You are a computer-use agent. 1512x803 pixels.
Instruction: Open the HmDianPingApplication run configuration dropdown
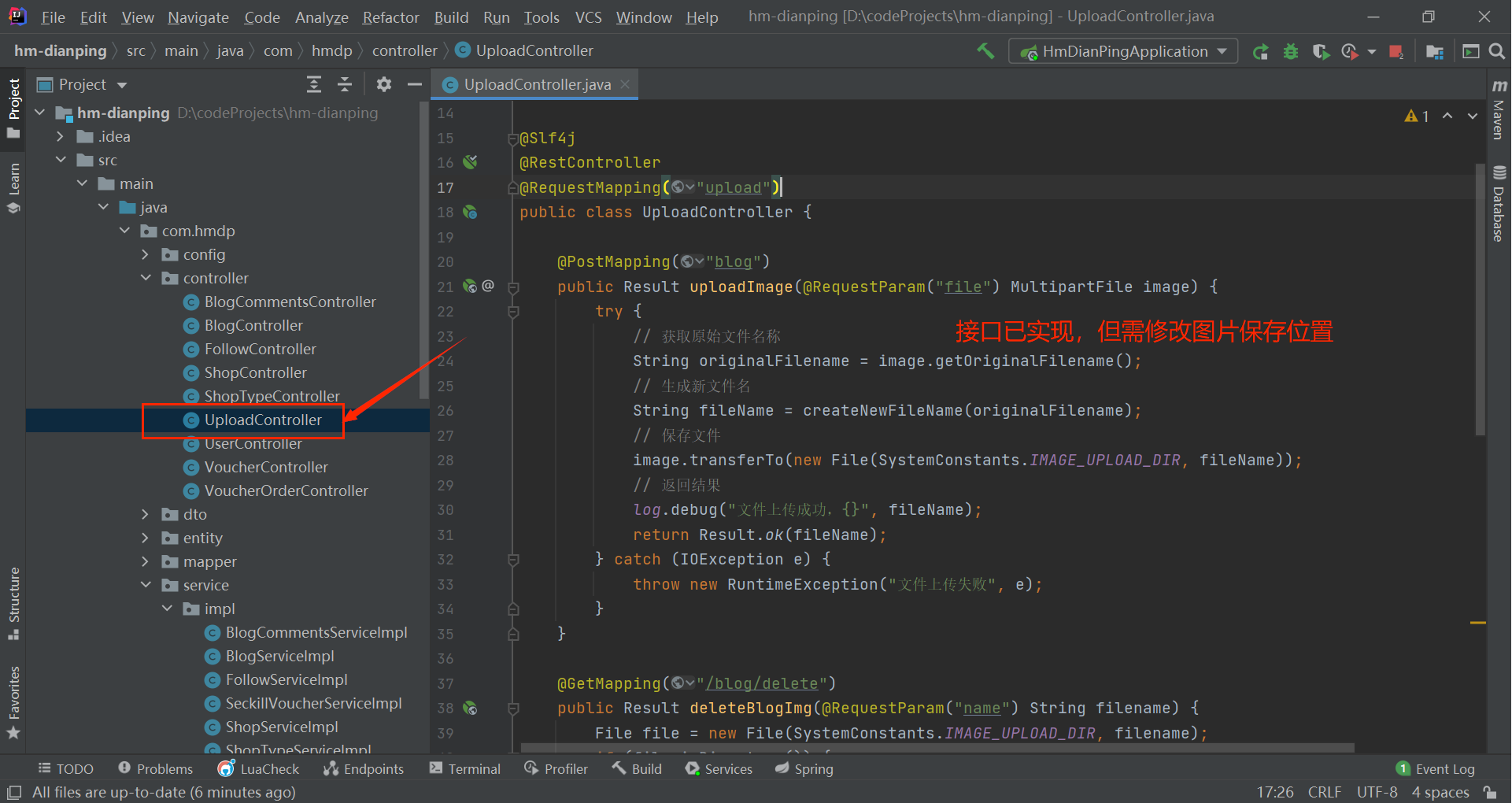tap(1123, 51)
